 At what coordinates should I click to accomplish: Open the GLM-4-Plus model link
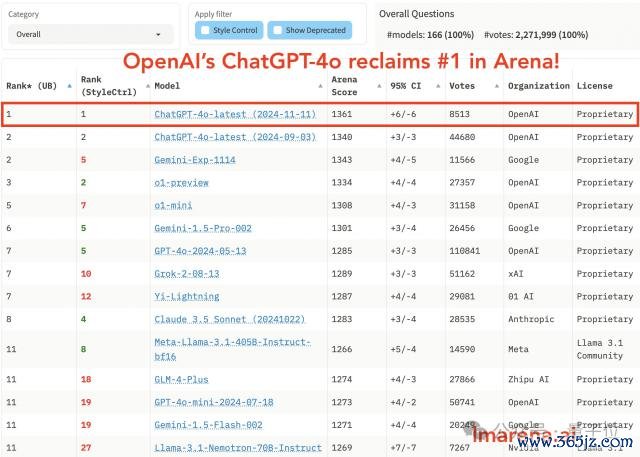(181, 379)
